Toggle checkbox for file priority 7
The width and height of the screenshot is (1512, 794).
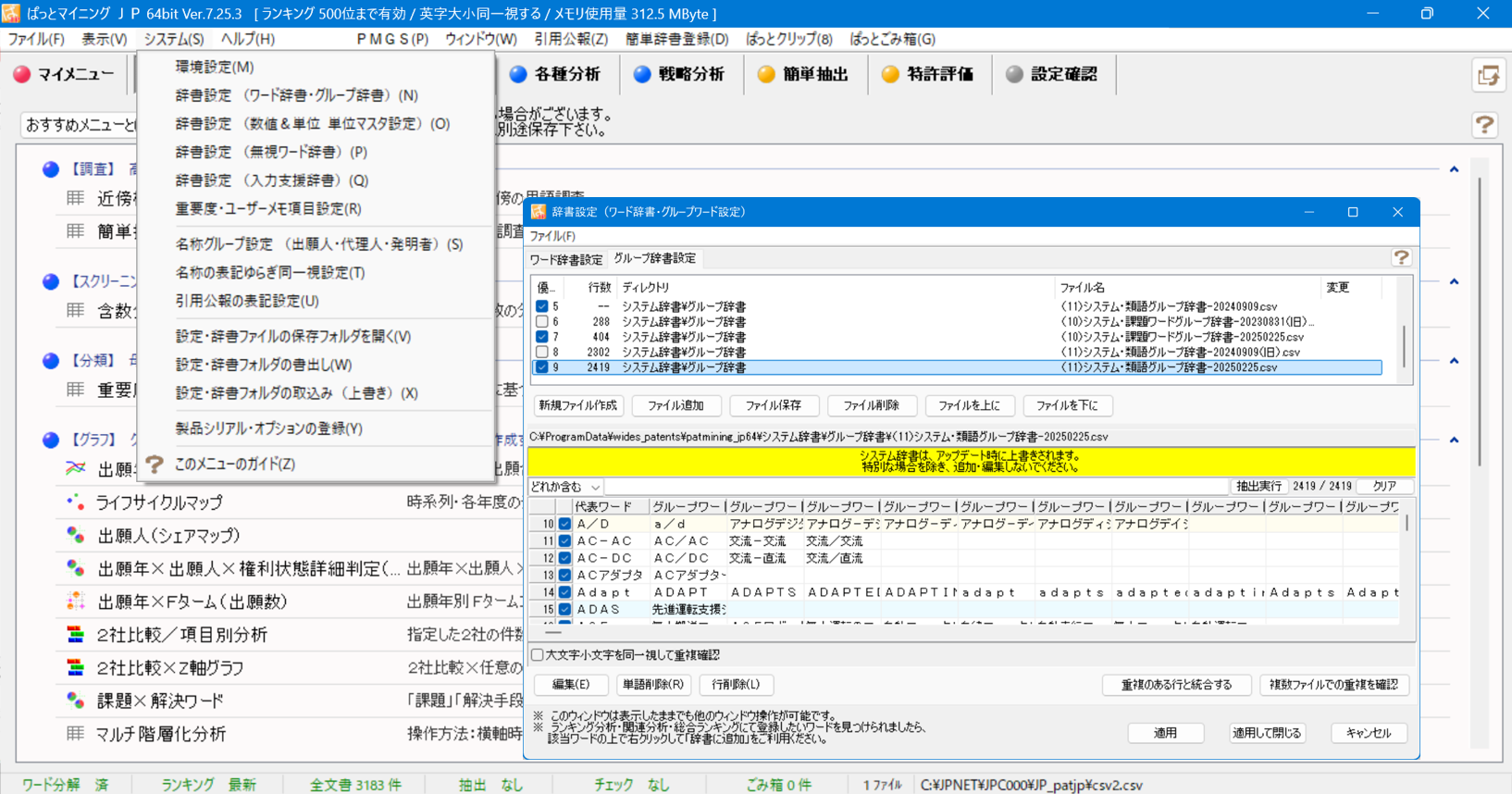click(x=542, y=337)
